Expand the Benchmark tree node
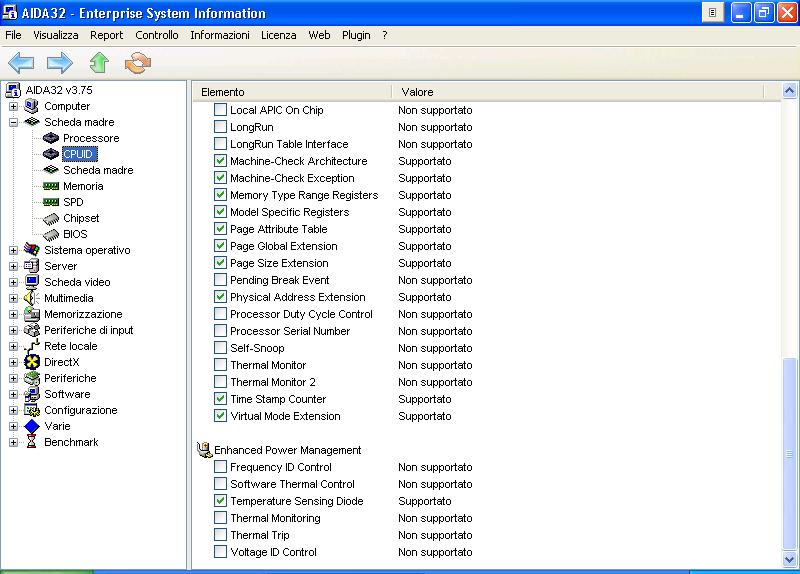This screenshot has height=574, width=800. [13, 442]
